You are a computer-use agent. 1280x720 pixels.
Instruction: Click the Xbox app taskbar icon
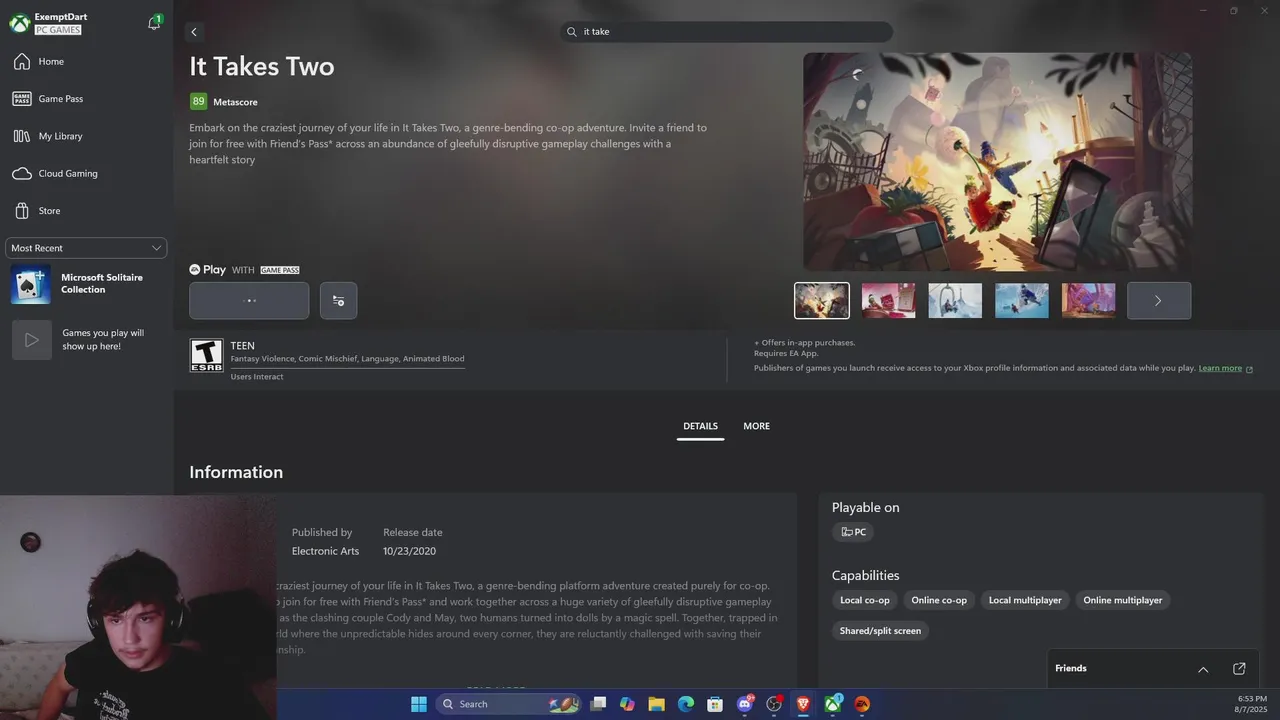click(833, 704)
